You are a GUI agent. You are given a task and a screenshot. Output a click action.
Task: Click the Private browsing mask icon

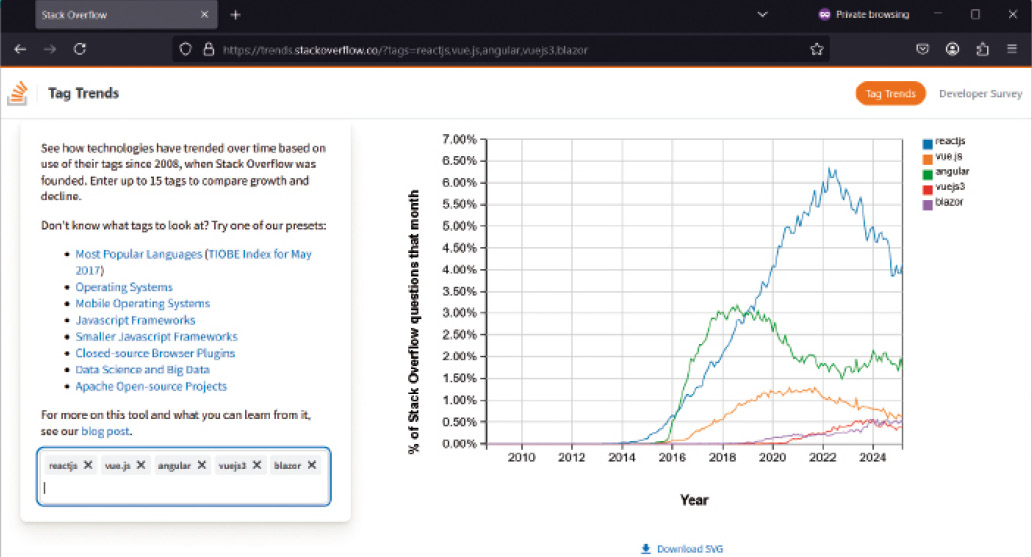(x=824, y=14)
